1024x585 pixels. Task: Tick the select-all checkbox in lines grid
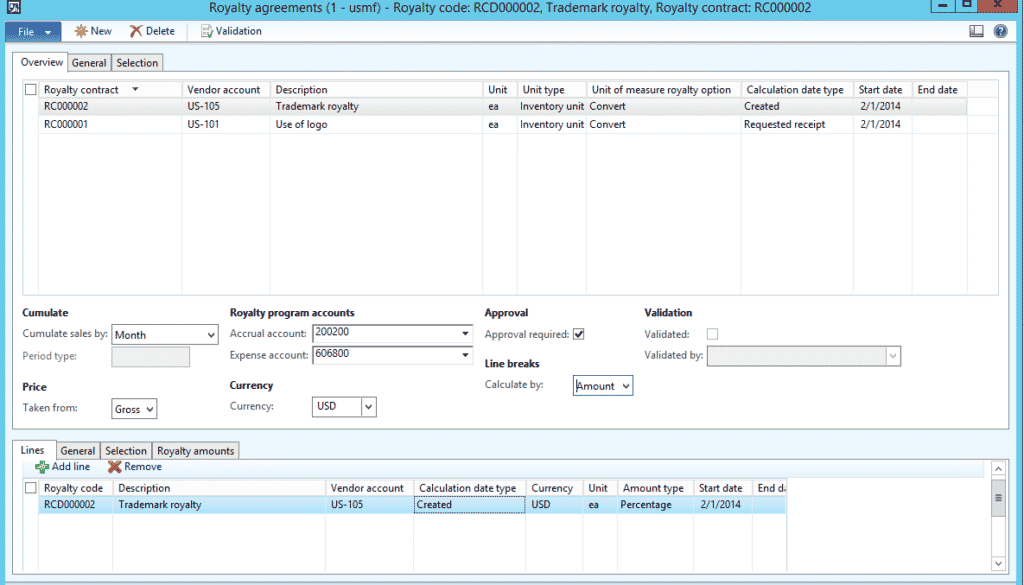tap(31, 488)
